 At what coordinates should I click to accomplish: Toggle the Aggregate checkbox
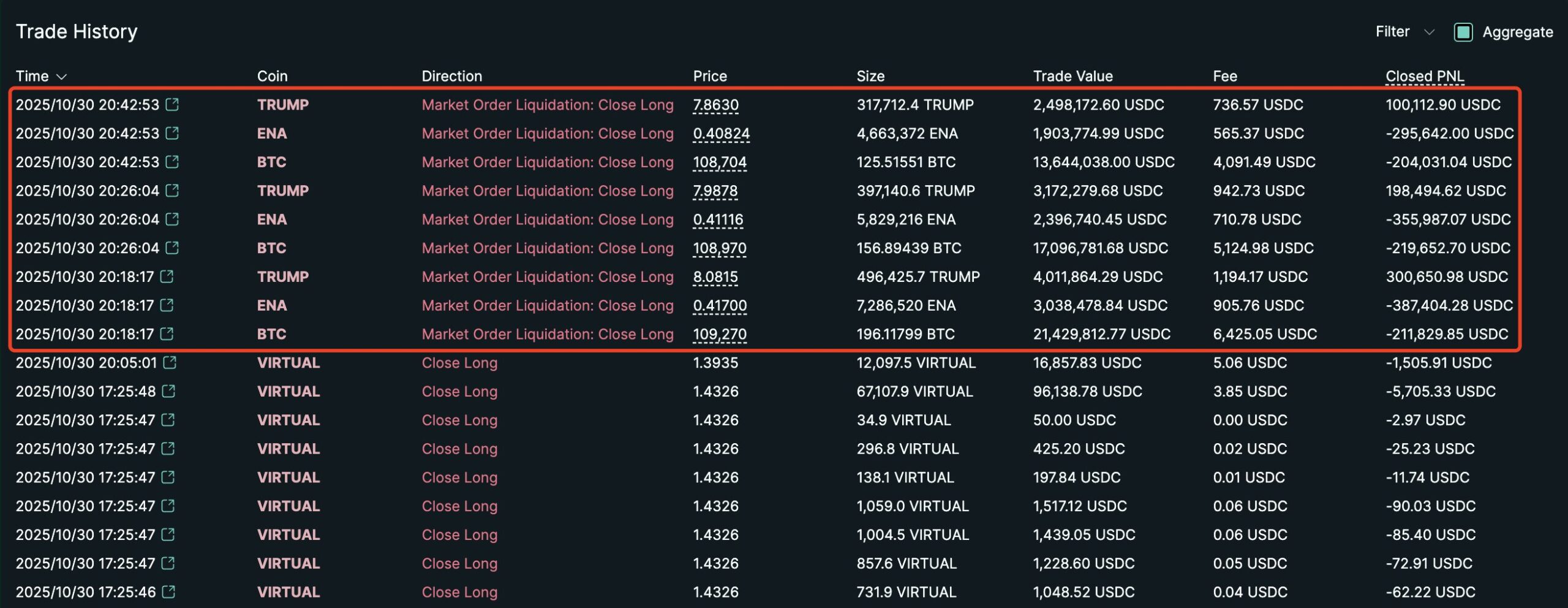[1463, 32]
